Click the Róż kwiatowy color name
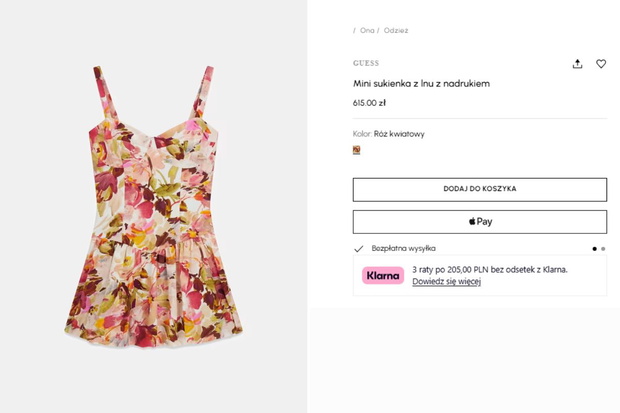 tap(399, 134)
